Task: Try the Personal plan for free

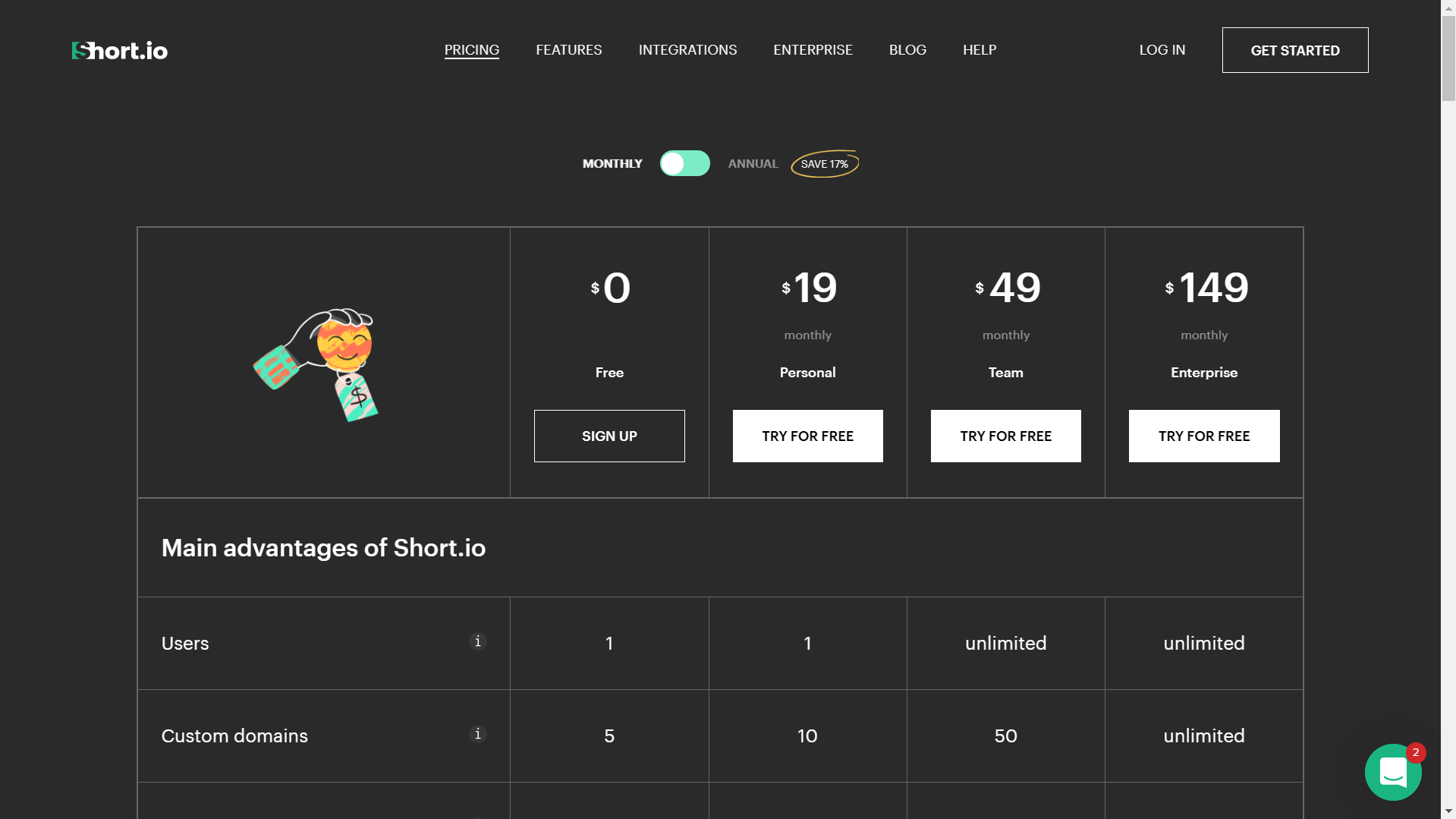Action: click(x=808, y=436)
